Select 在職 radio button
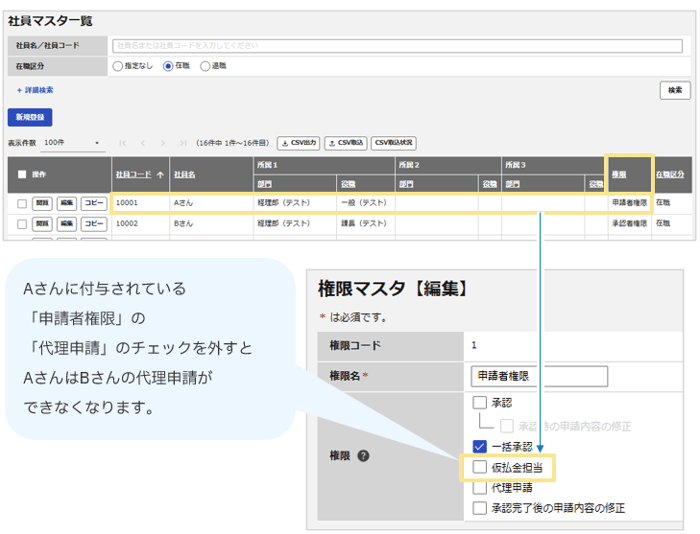The image size is (700, 534). tap(168, 66)
